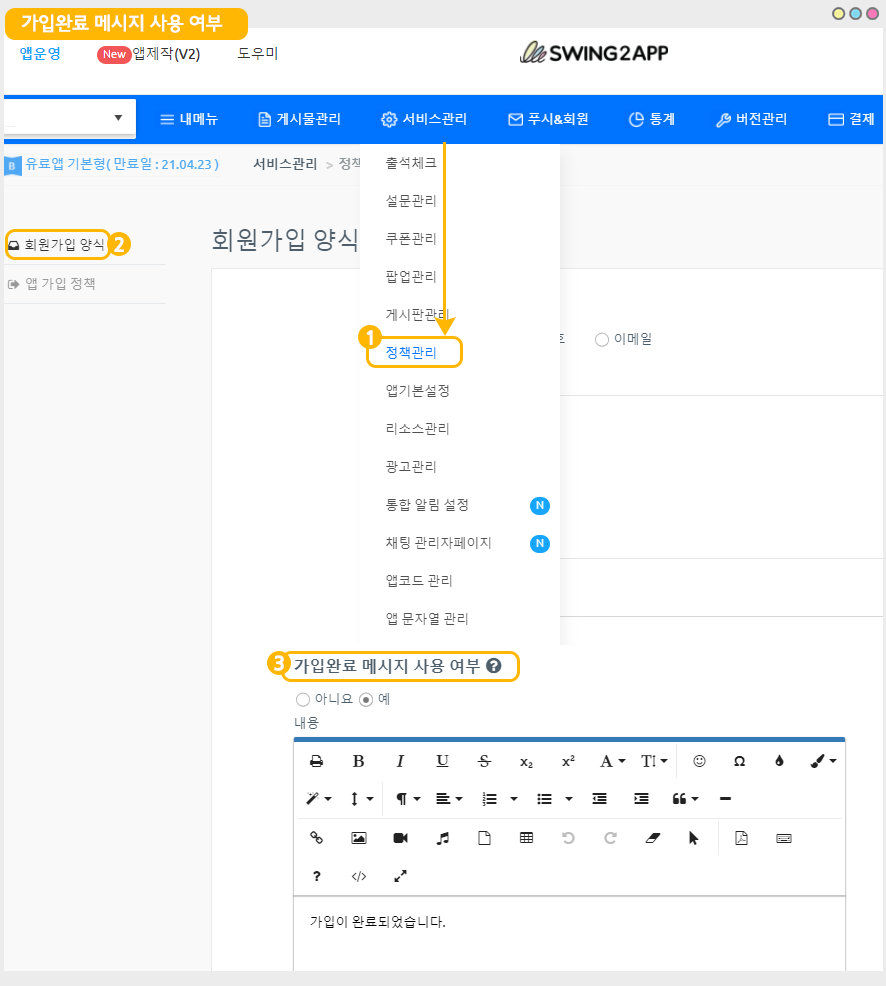Open 앱 가입 정책 in sidebar
Image resolution: width=886 pixels, height=986 pixels.
click(60, 284)
